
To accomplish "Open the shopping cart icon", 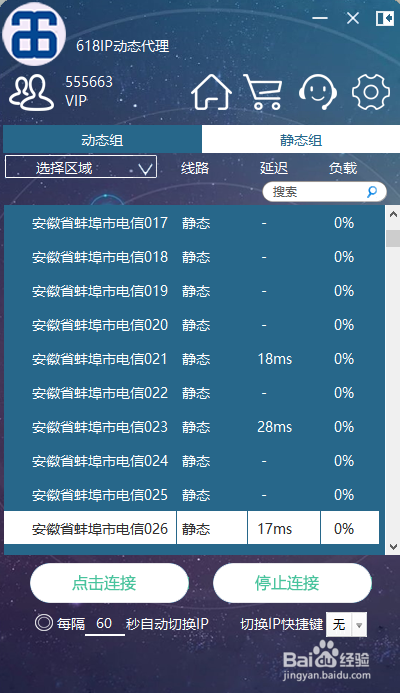I will point(263,92).
